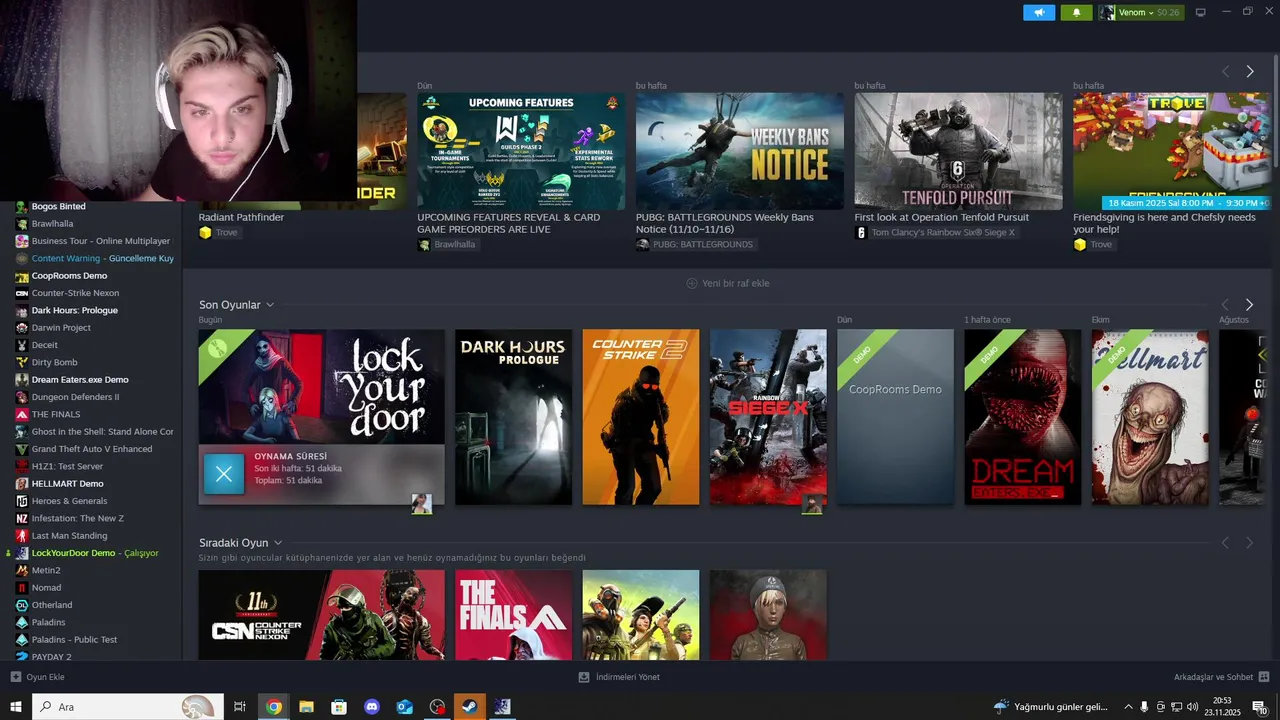Image resolution: width=1280 pixels, height=720 pixels.
Task: Show hidden system tray icons chevron
Action: pos(1129,707)
